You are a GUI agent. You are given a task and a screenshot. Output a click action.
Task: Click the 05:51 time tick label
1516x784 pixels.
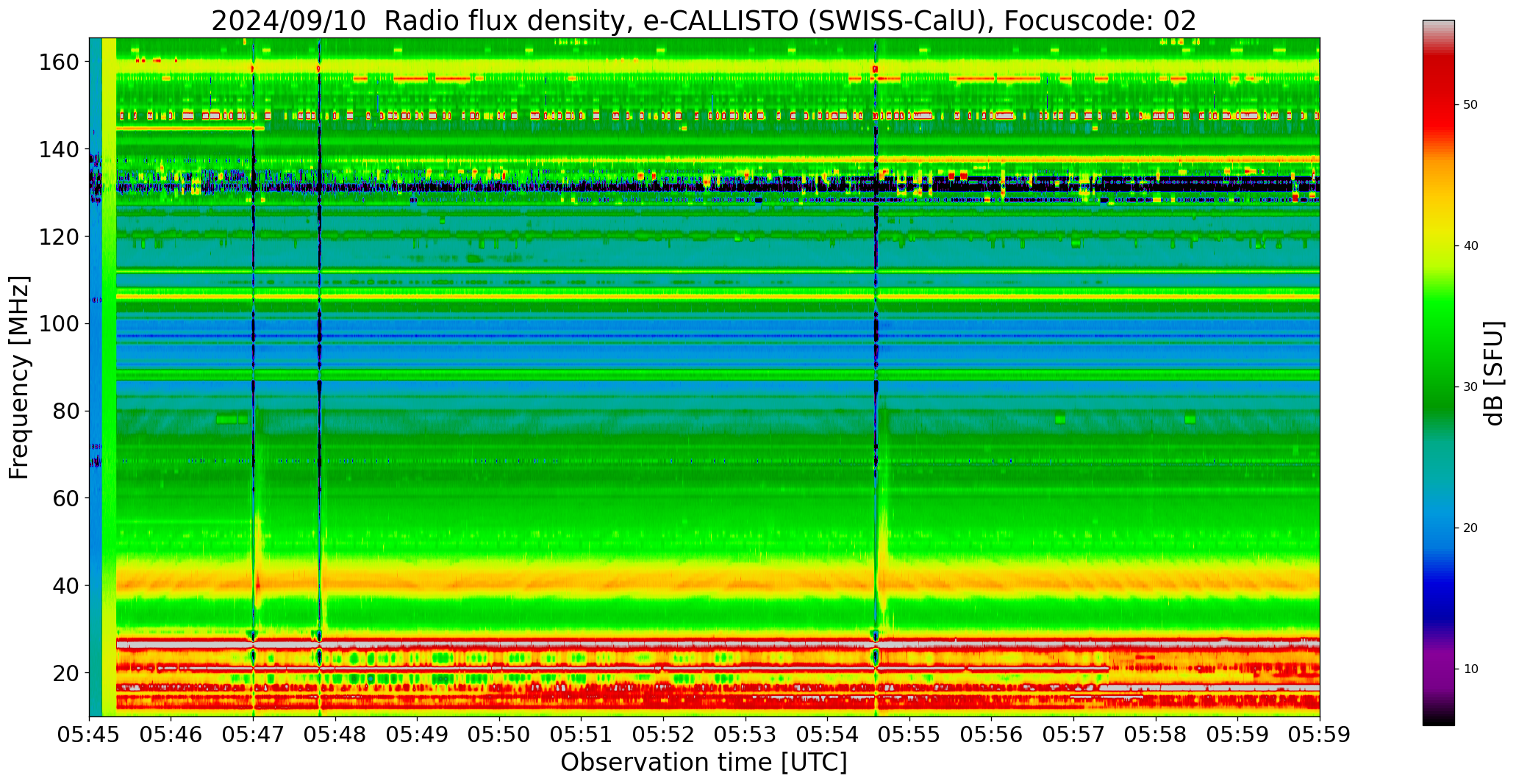582,734
